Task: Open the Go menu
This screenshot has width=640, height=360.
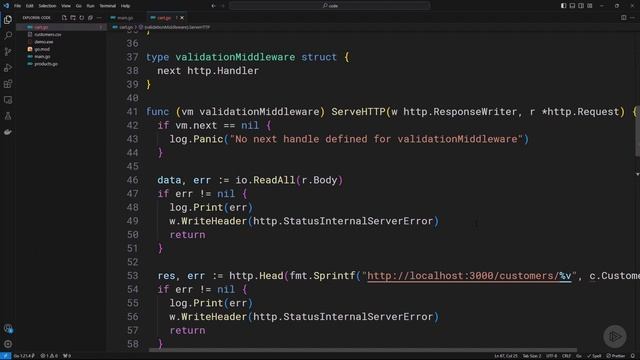Action: click(79, 6)
